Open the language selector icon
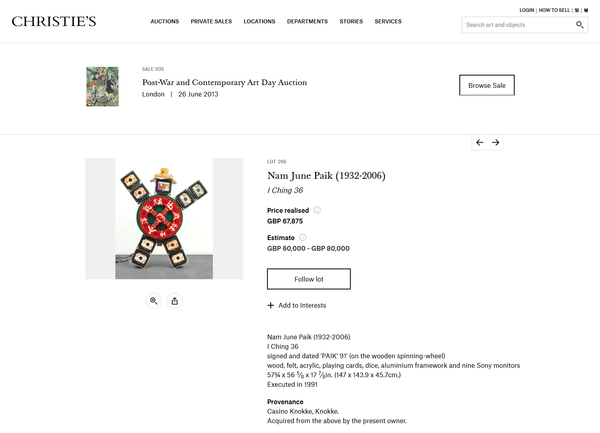Screen dimensions: 600x433 (577, 9)
